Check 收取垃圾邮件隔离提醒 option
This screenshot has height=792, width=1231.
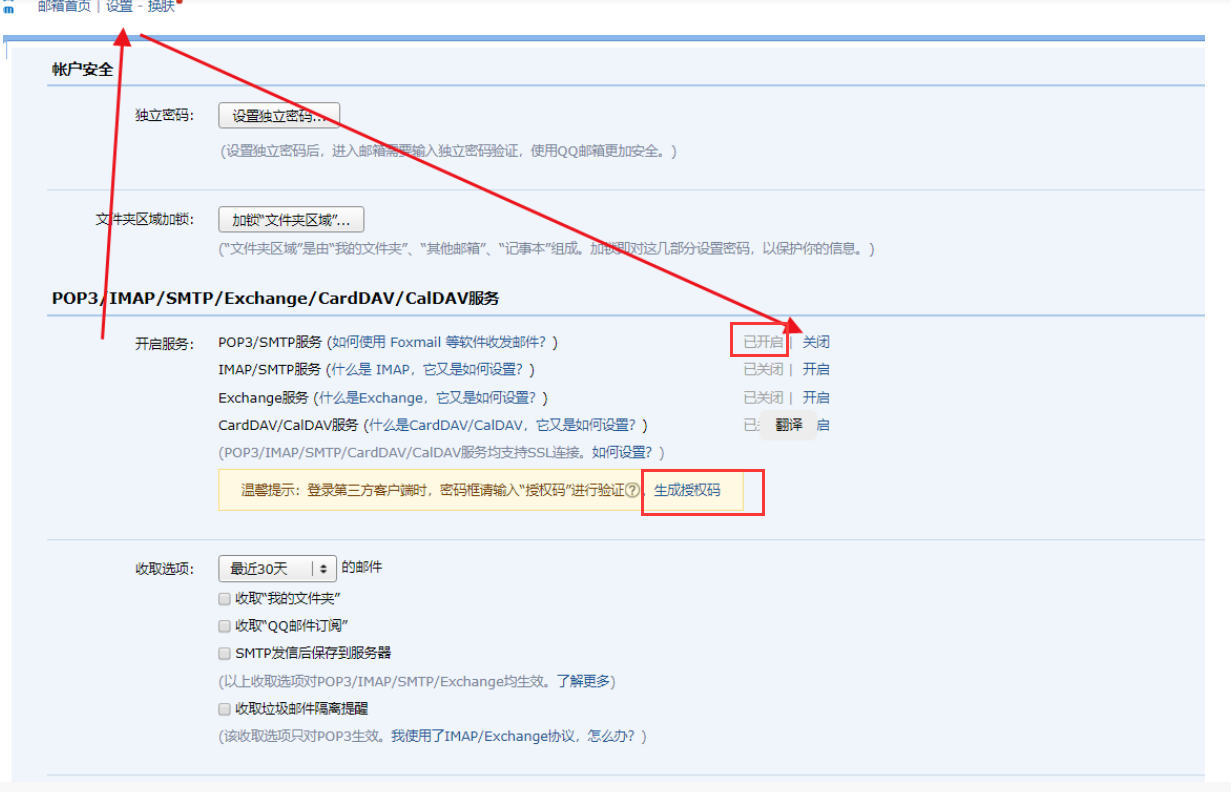tap(224, 707)
